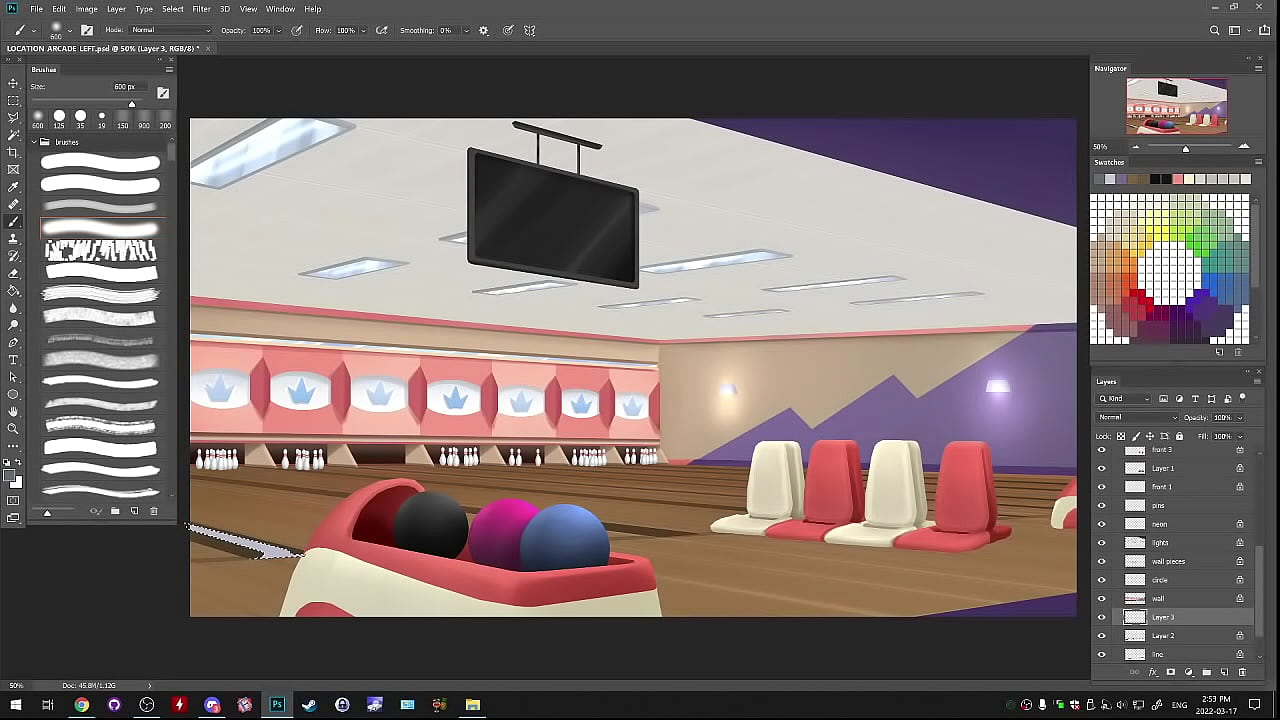Collapse the brushes folder group

pos(34,142)
